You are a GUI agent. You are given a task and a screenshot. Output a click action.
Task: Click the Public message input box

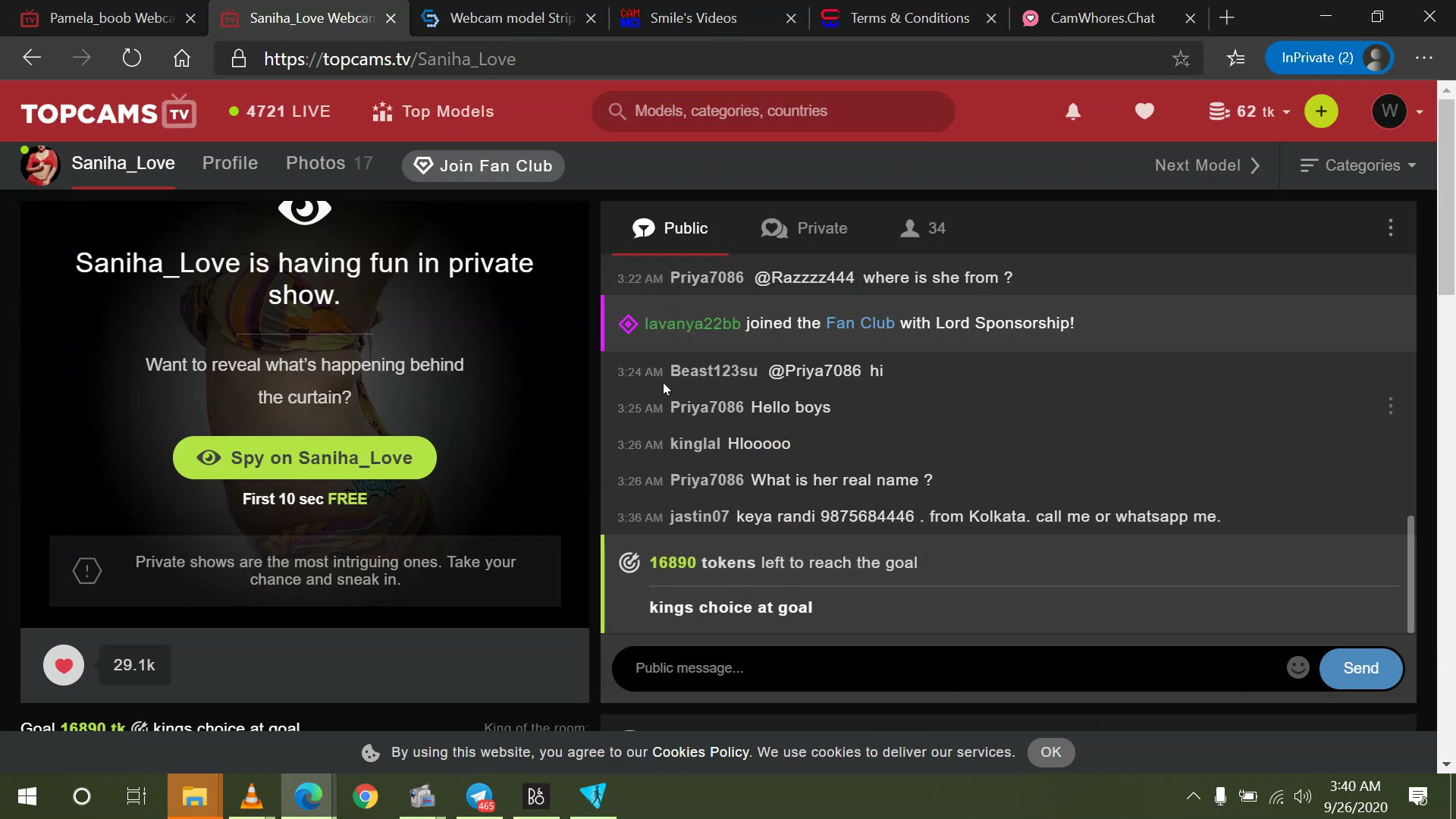(x=954, y=668)
